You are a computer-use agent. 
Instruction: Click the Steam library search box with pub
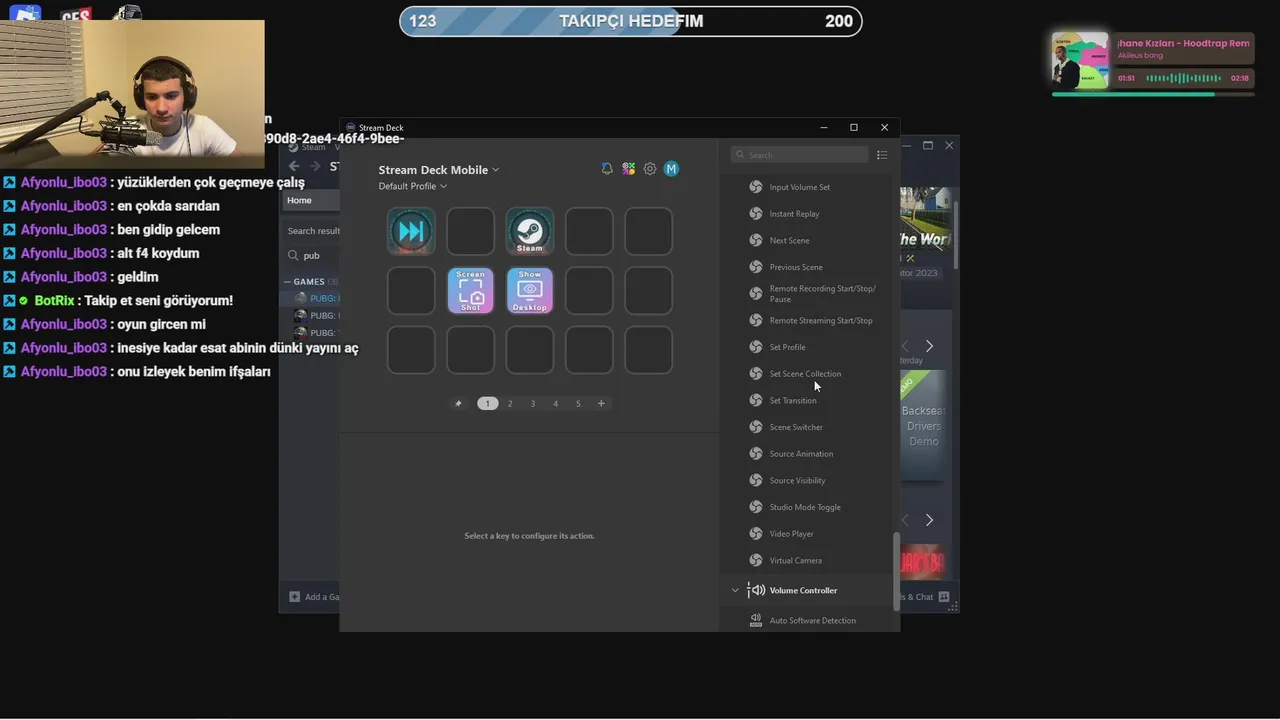coord(314,255)
